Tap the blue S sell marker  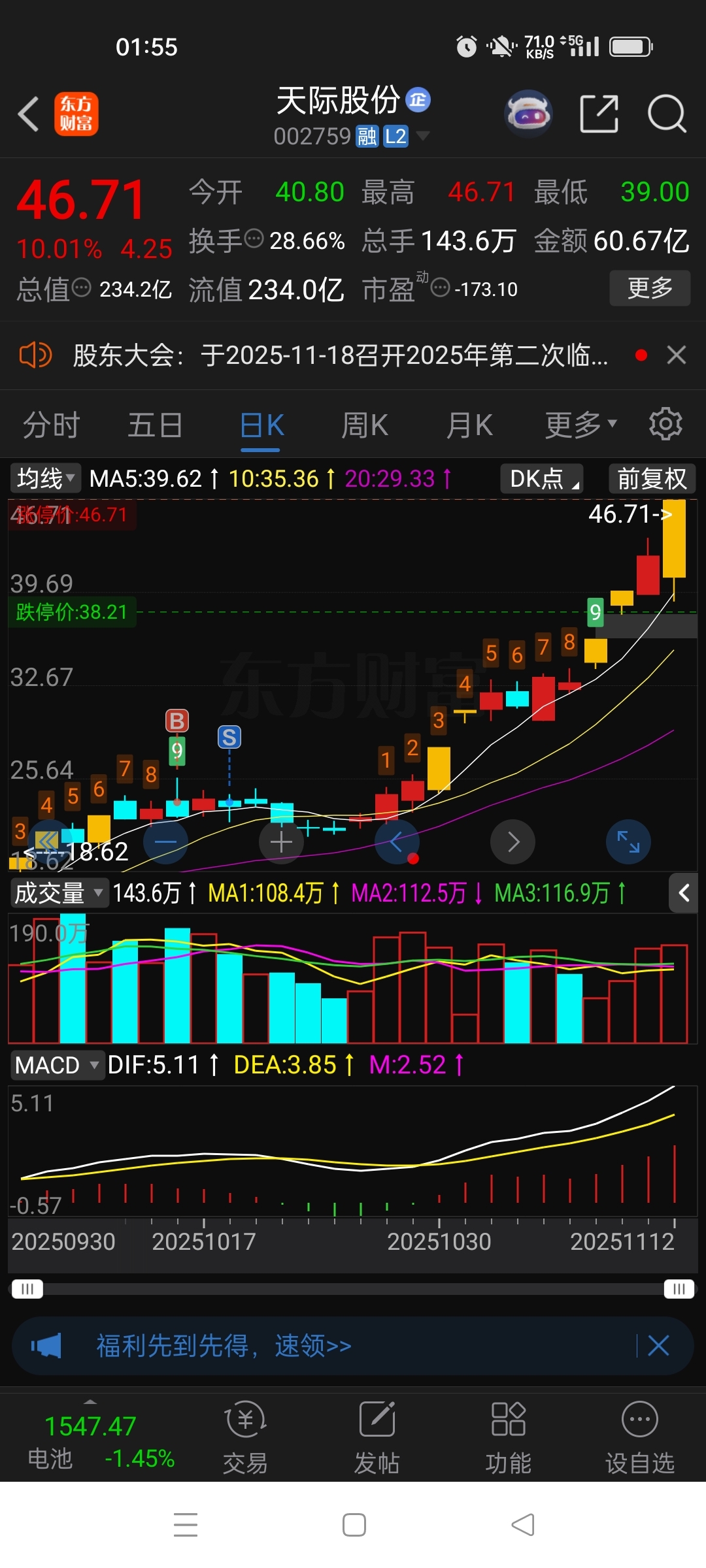coord(229,737)
